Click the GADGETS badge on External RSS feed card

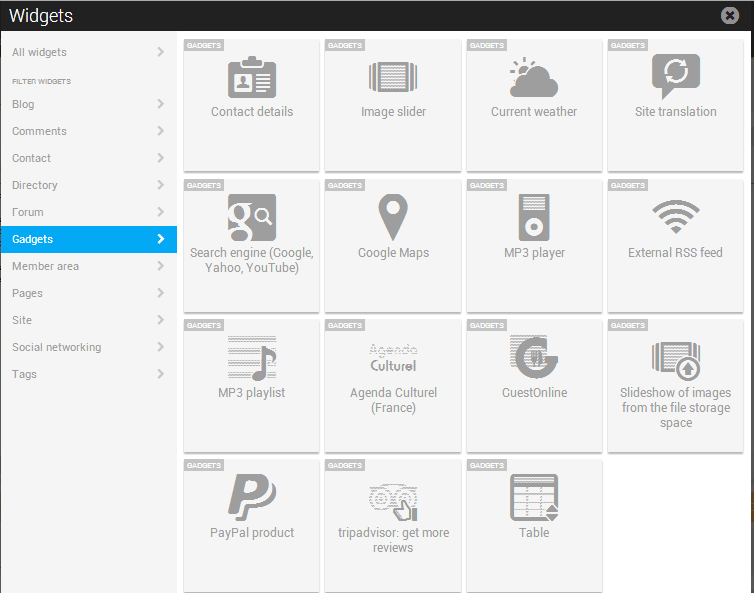[x=628, y=185]
